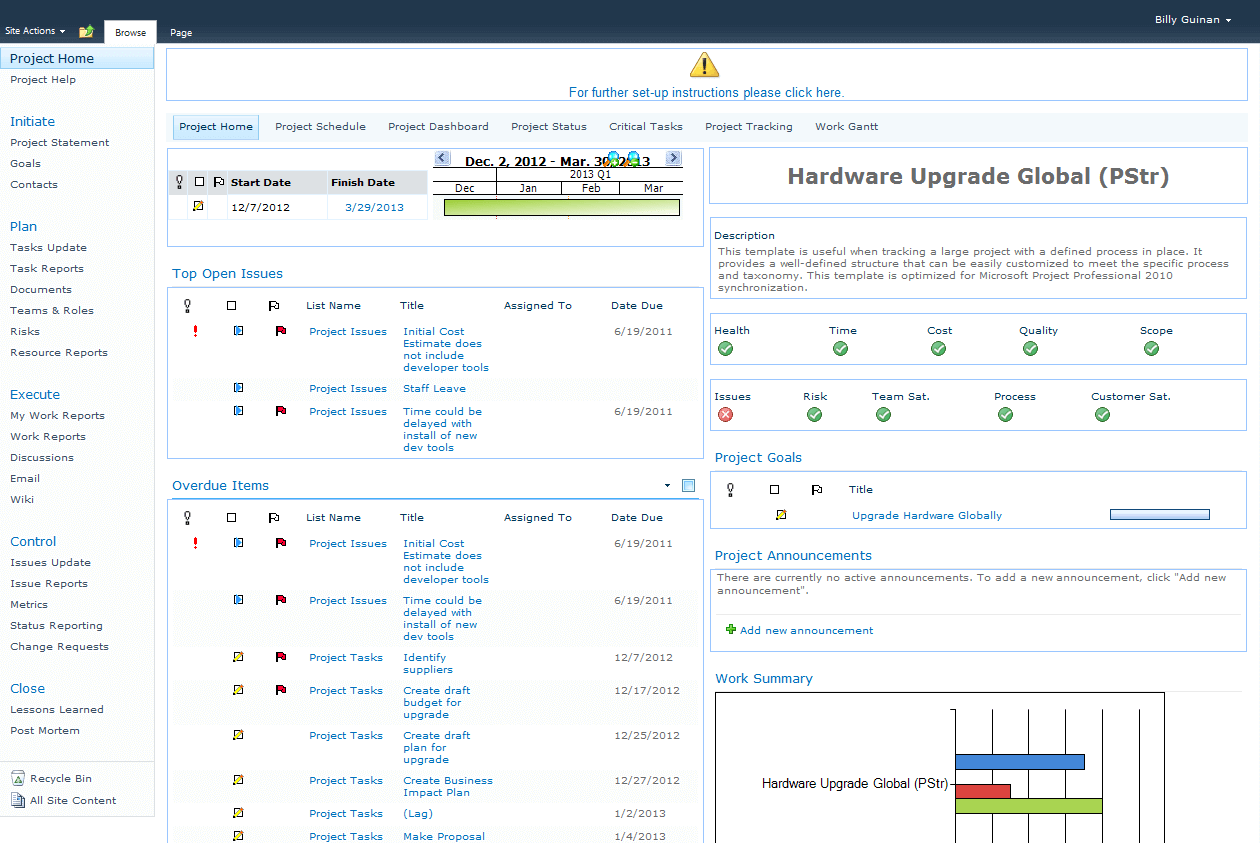Image resolution: width=1260 pixels, height=843 pixels.
Task: Click the further set-up instructions link
Action: 706,93
